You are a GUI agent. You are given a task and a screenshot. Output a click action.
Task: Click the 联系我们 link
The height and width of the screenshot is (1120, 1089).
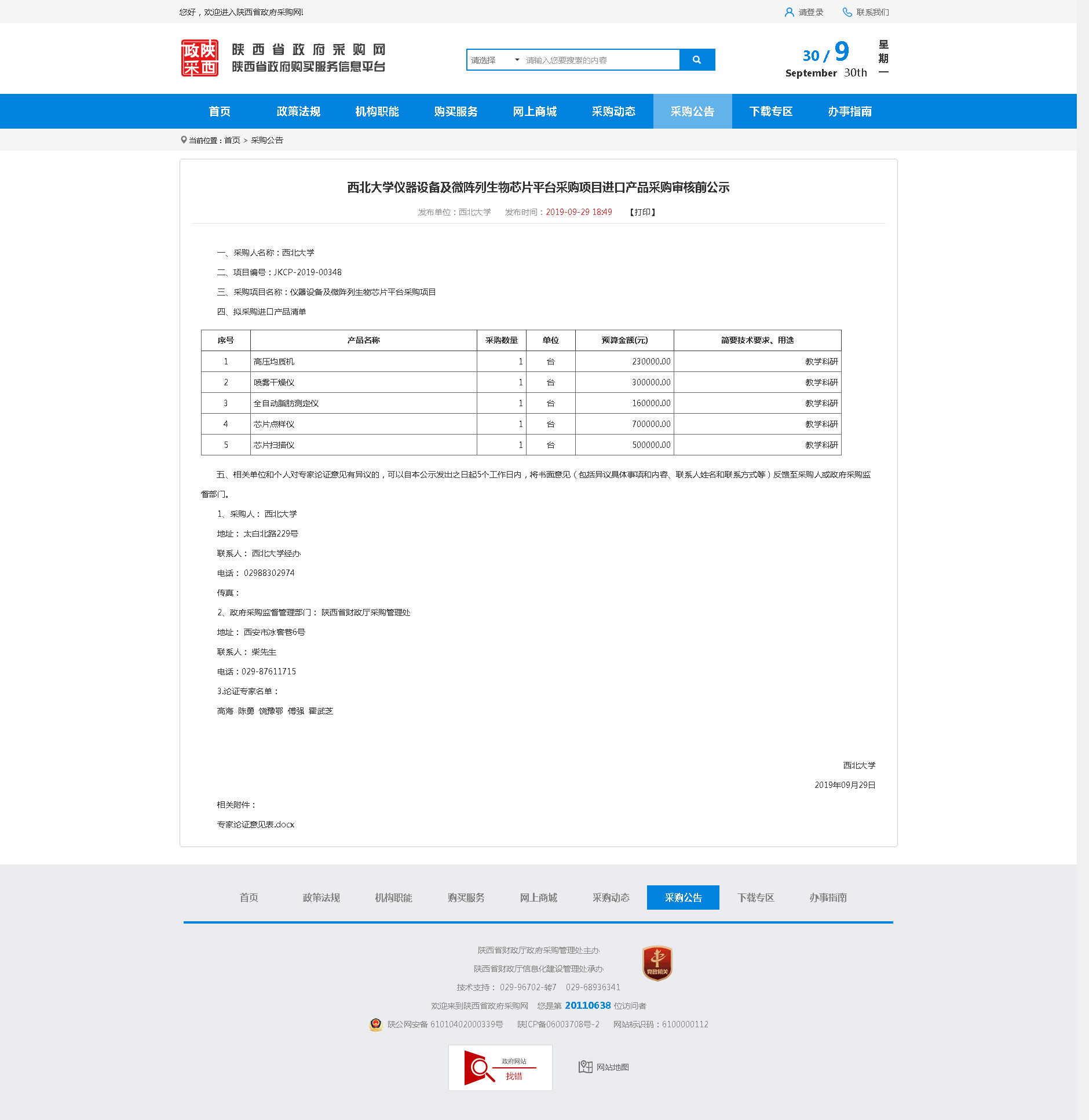click(872, 12)
